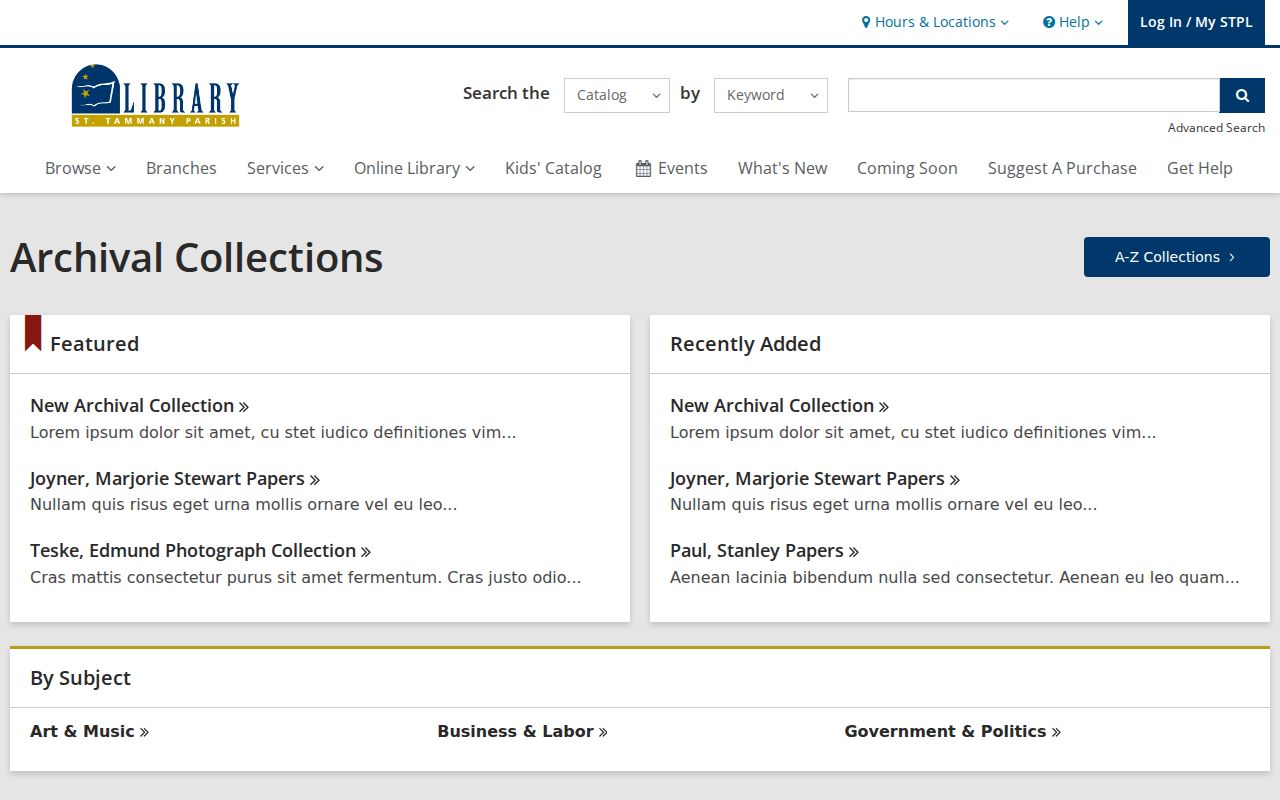Open the Get Help page
Image resolution: width=1280 pixels, height=800 pixels.
click(1199, 168)
